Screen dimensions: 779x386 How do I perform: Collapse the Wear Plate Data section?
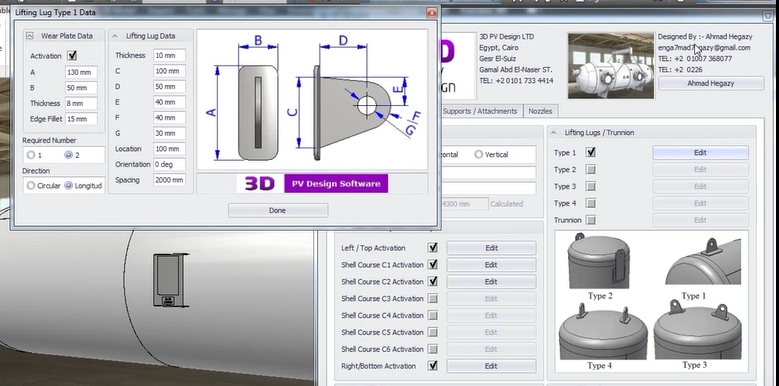29,36
